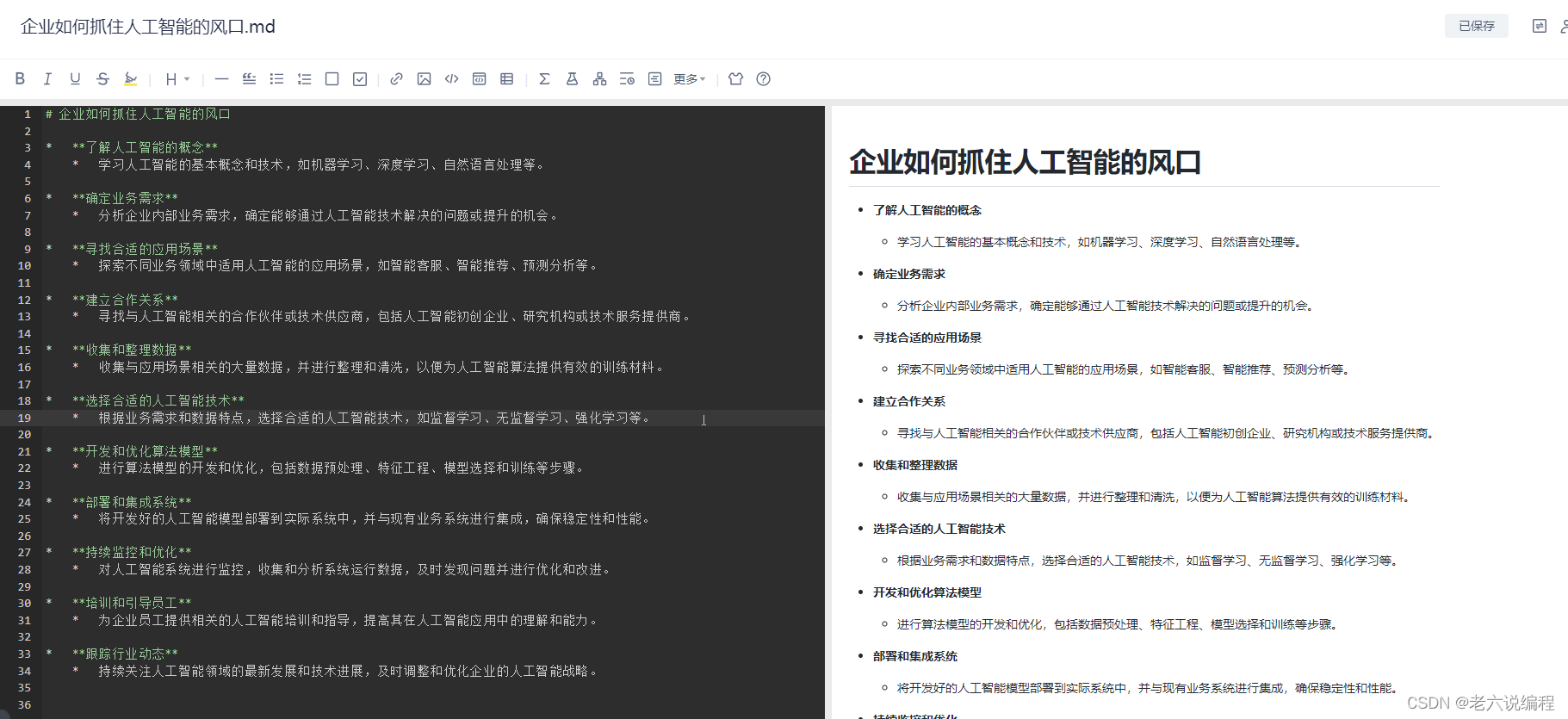This screenshot has height=719, width=1568.
Task: Toggle bold formatting in the toolbar
Action: point(20,79)
